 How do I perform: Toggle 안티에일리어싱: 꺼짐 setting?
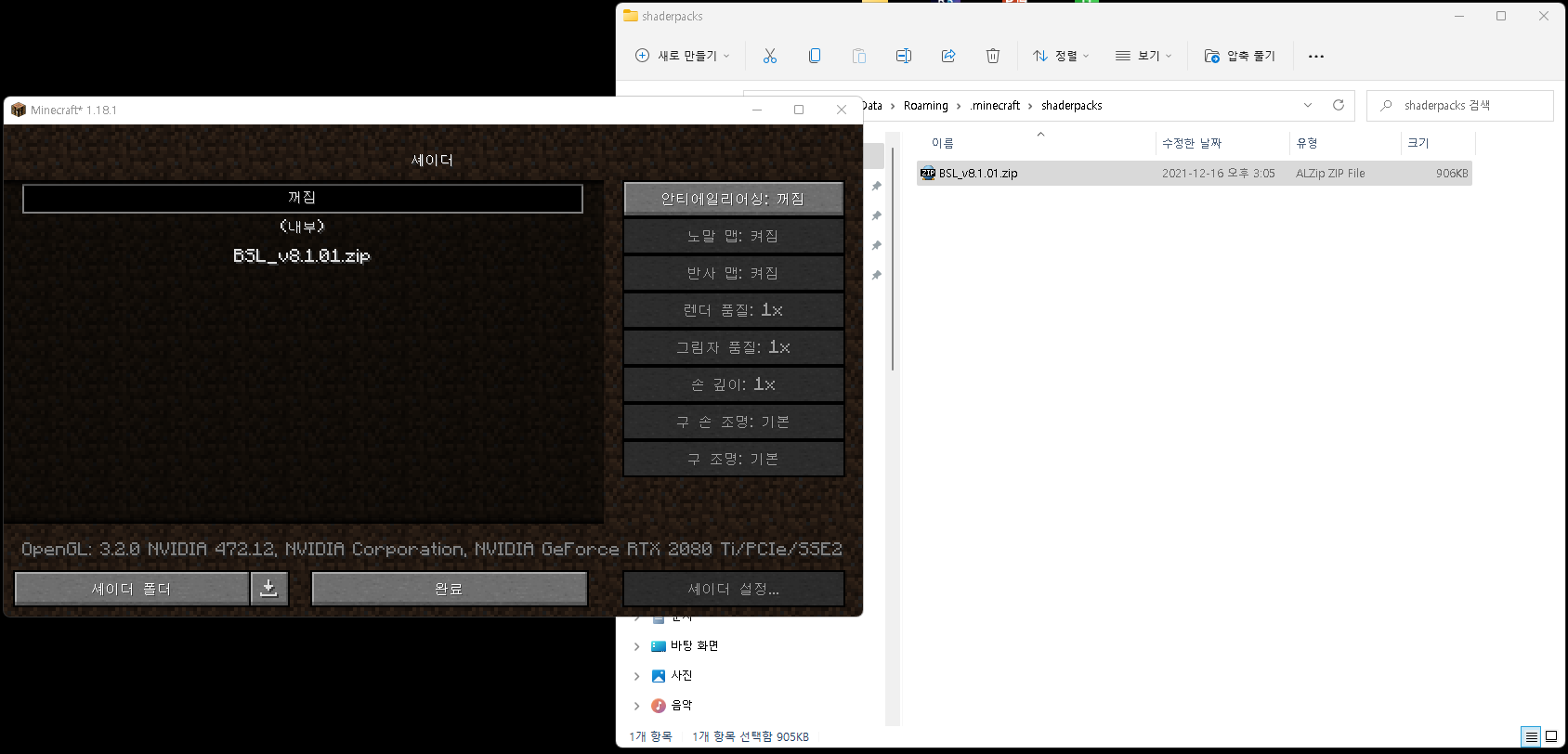tap(734, 199)
